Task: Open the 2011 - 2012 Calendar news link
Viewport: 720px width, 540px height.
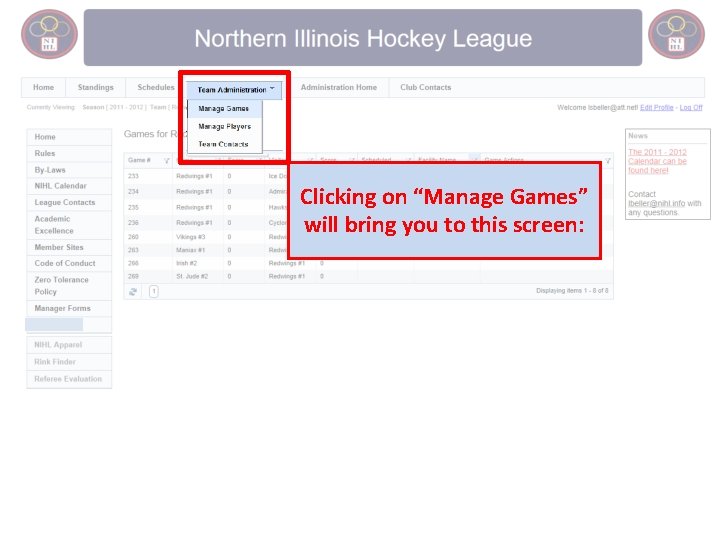Action: pos(657,161)
